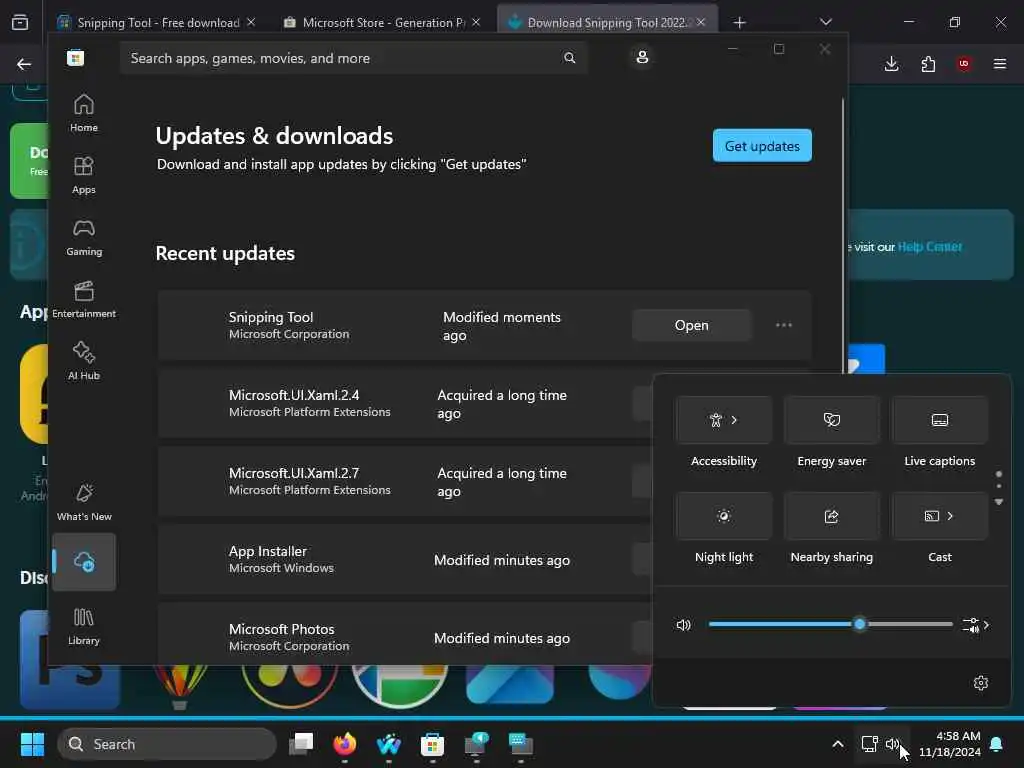The image size is (1024, 768).
Task: Open the Store user profile icon
Action: pyautogui.click(x=642, y=57)
